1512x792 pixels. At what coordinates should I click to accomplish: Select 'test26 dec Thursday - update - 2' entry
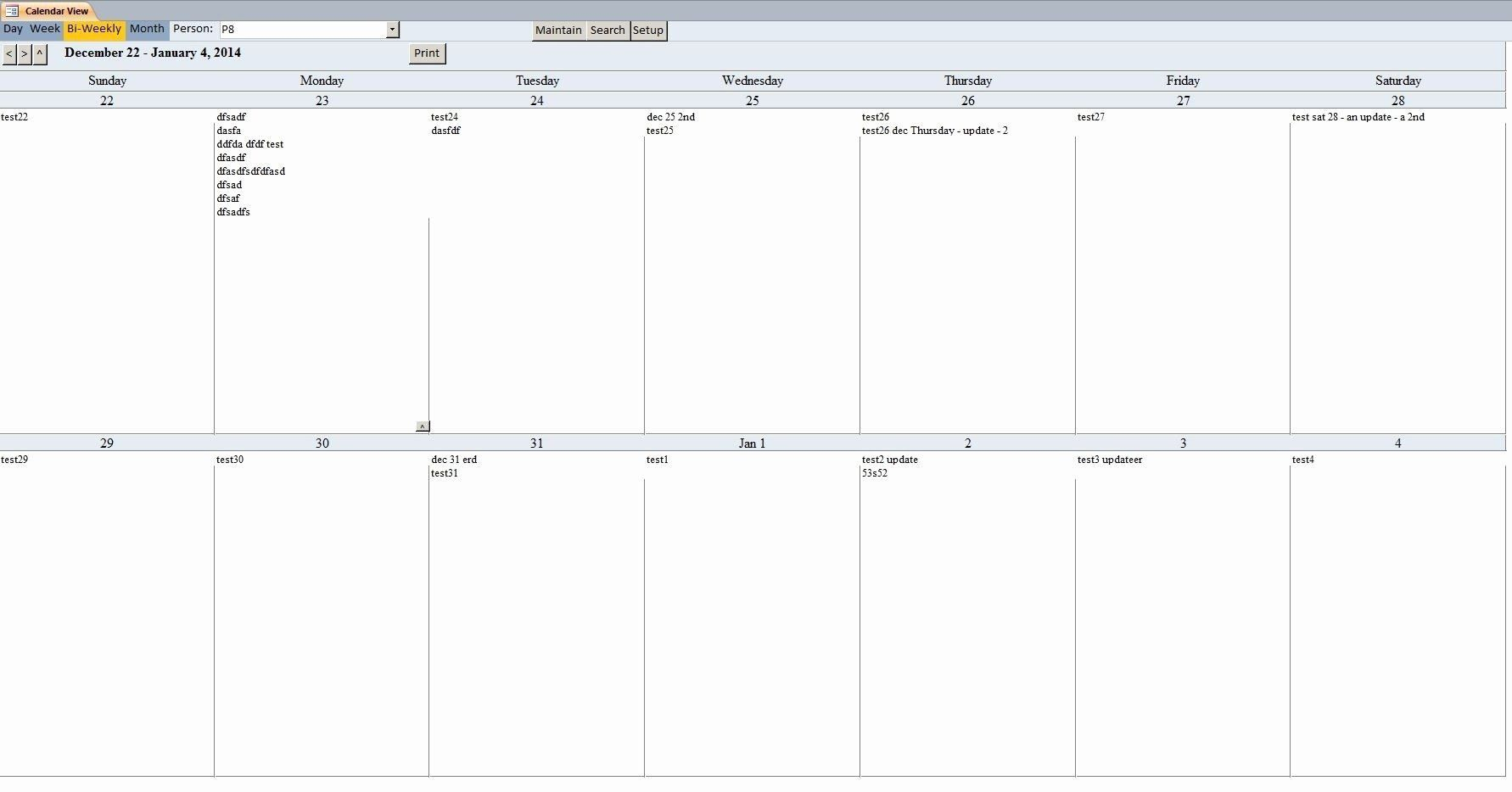[x=935, y=131]
